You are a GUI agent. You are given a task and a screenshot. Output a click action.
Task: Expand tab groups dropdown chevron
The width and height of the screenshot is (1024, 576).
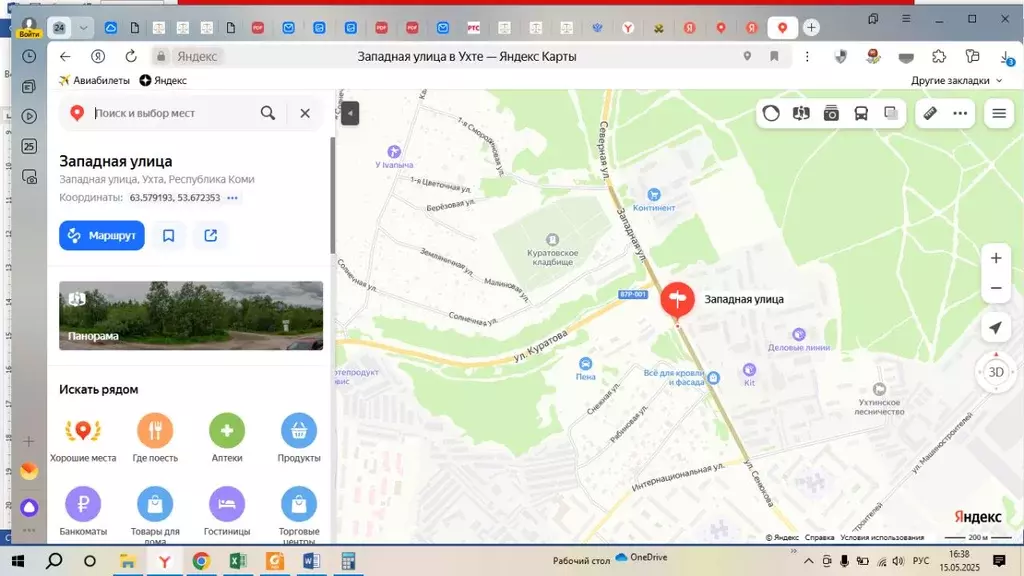pyautogui.click(x=83, y=27)
